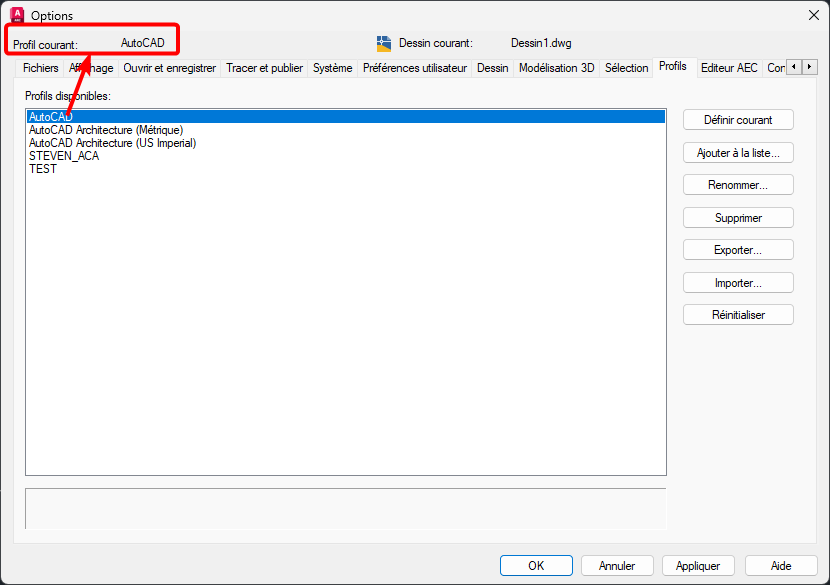This screenshot has width=830, height=585.
Task: Click the drawing file icon beside Dessin courant
Action: 384,43
